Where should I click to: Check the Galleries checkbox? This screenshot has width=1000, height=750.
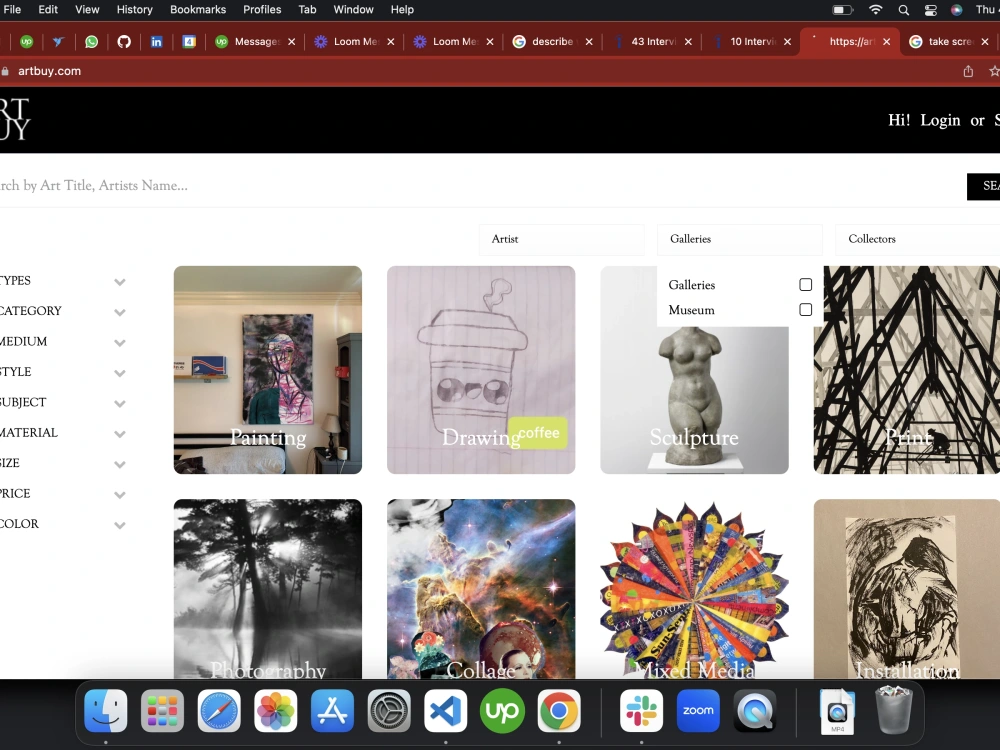tap(805, 284)
